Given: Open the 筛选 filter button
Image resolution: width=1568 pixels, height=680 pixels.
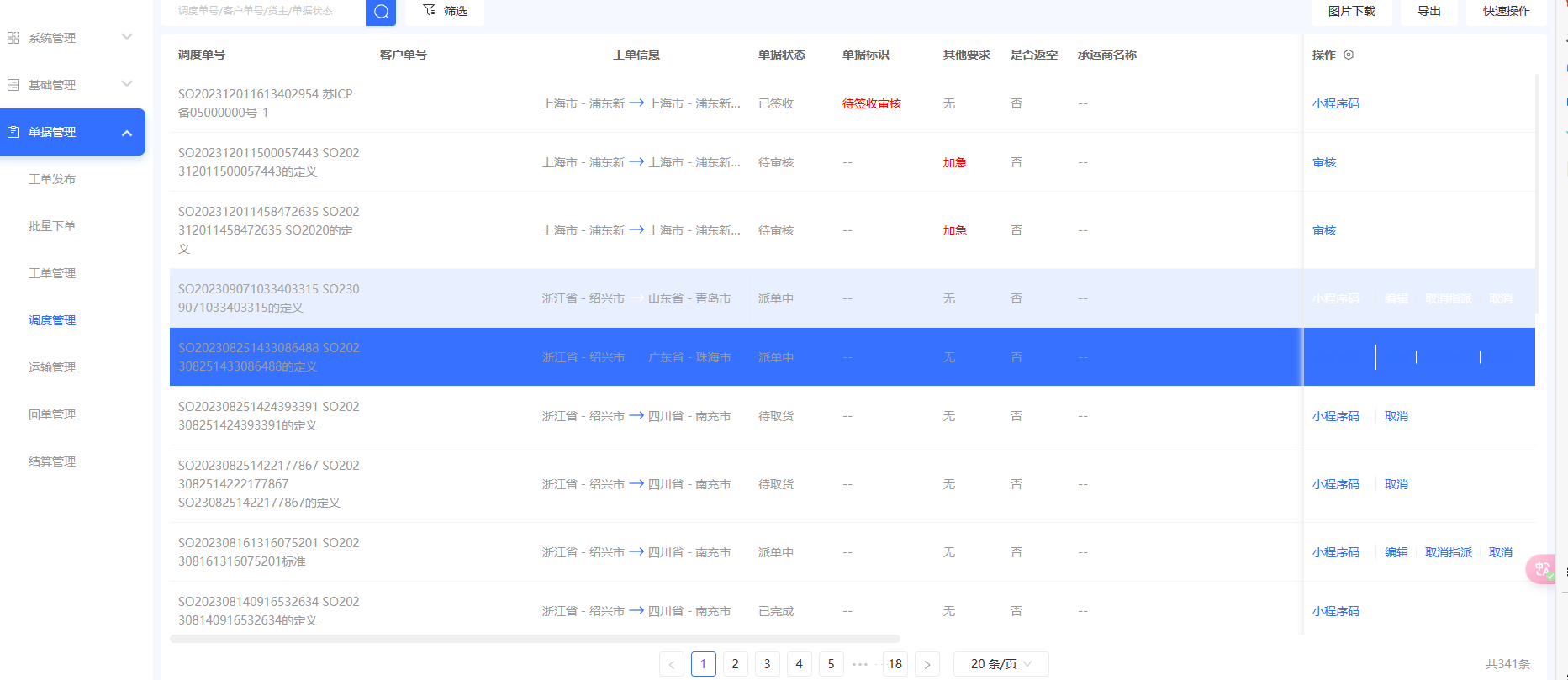Looking at the screenshot, I should (x=445, y=12).
